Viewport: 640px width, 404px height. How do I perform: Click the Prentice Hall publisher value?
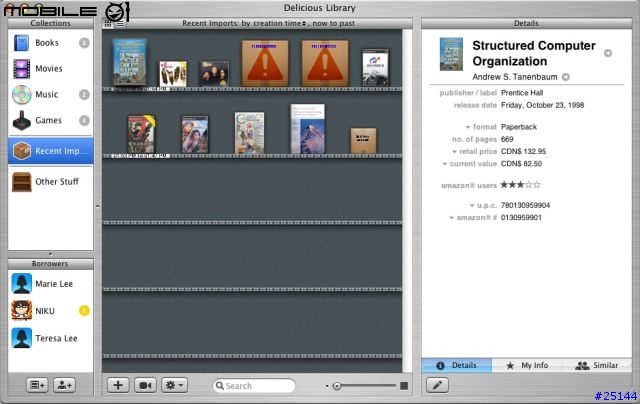click(x=522, y=93)
